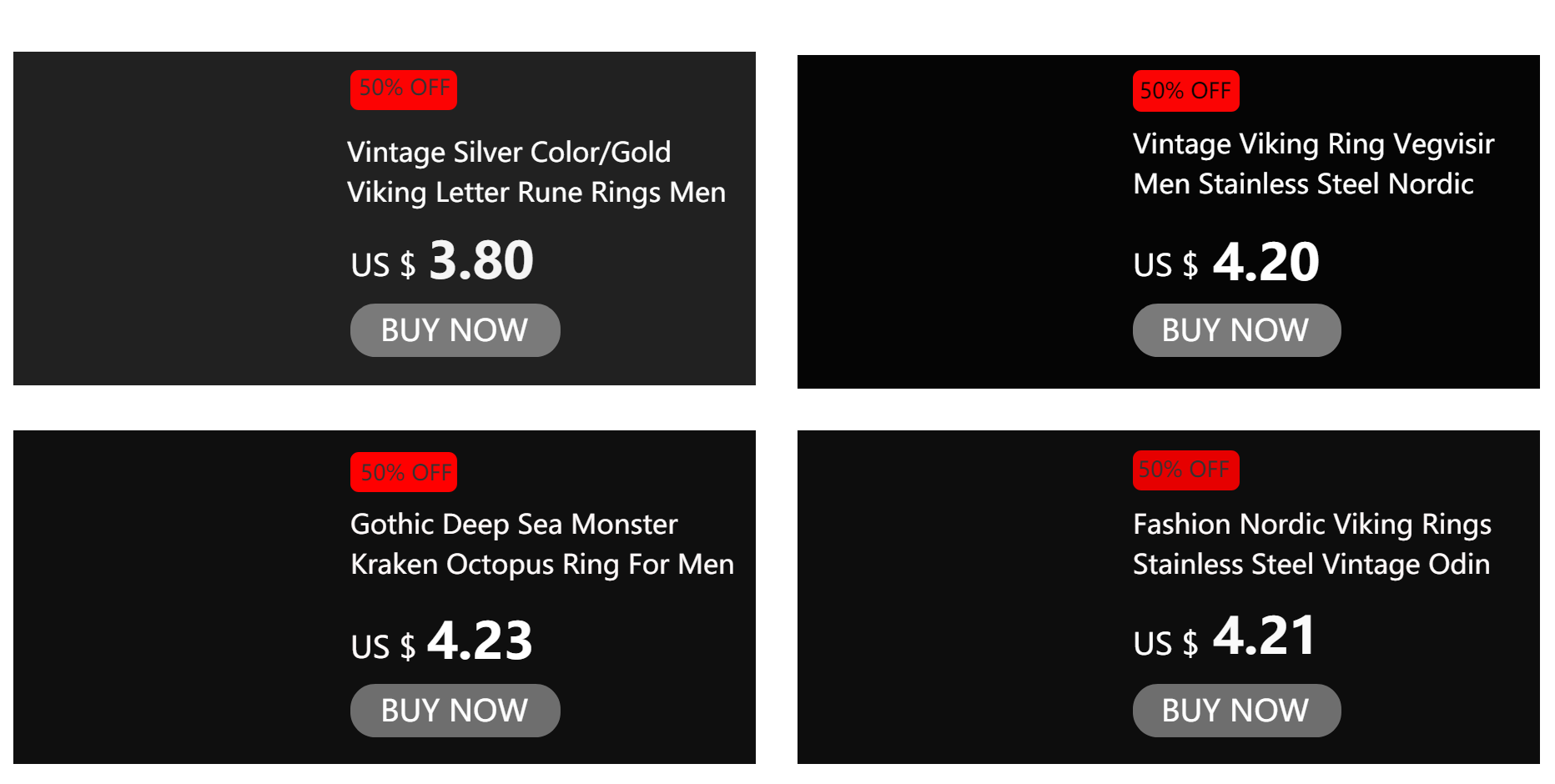Open the Gothic Deep Sea Monster Kraken title

pos(541,544)
